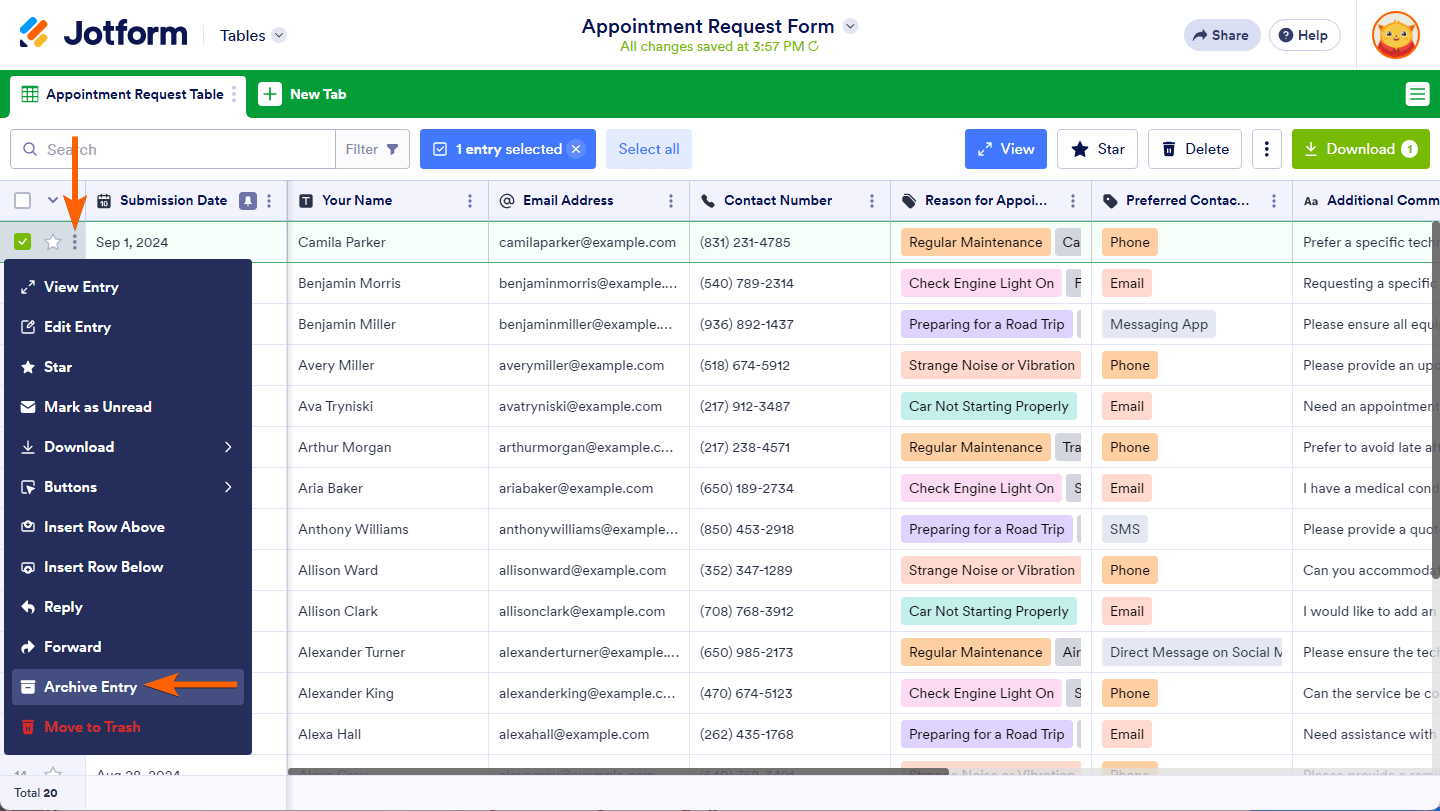This screenshot has height=811, width=1440.
Task: Toggle the header select-all checkbox
Action: (23, 201)
